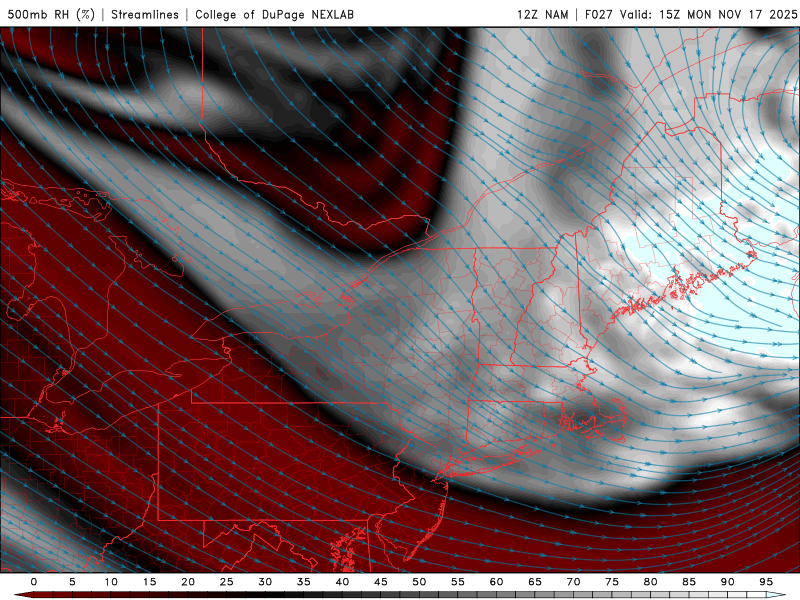Click the '500mb RH (%)' title text
Viewport: 800px width, 600px height.
point(51,14)
